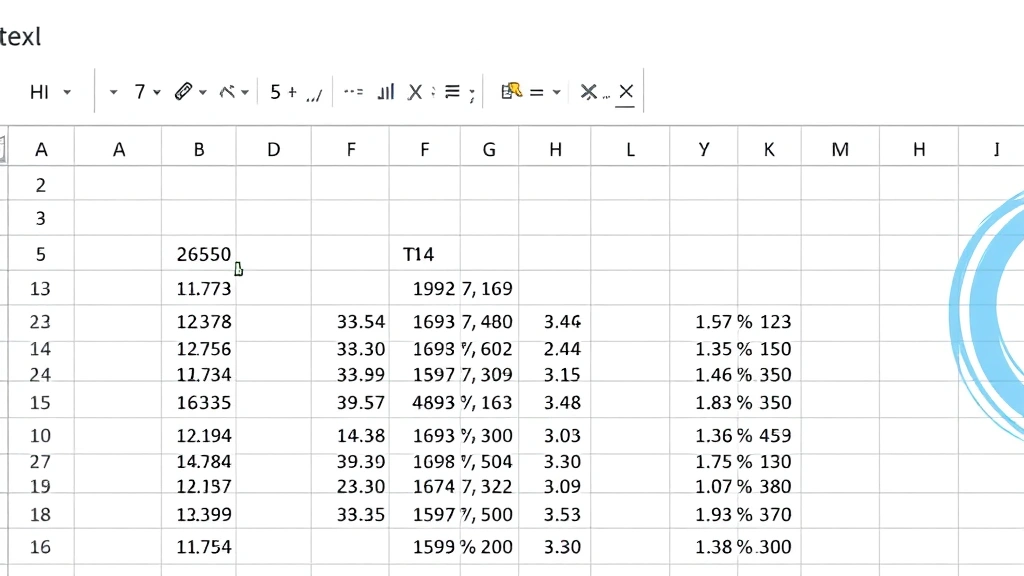Click the arrow pointer tool icon

tap(228, 92)
